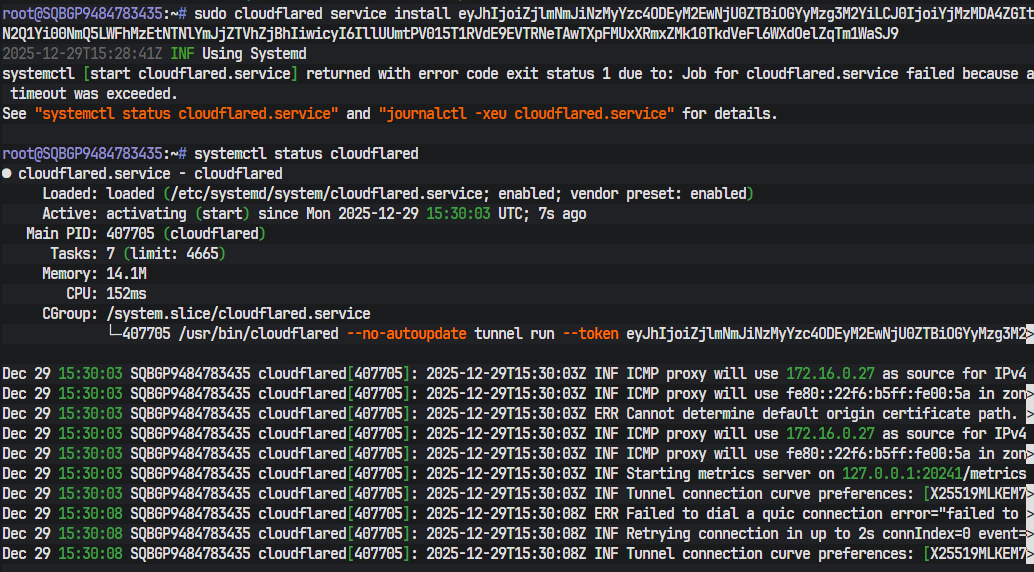Click the 'Main PID:' label
This screenshot has height=572, width=1034.
[x=63, y=234]
